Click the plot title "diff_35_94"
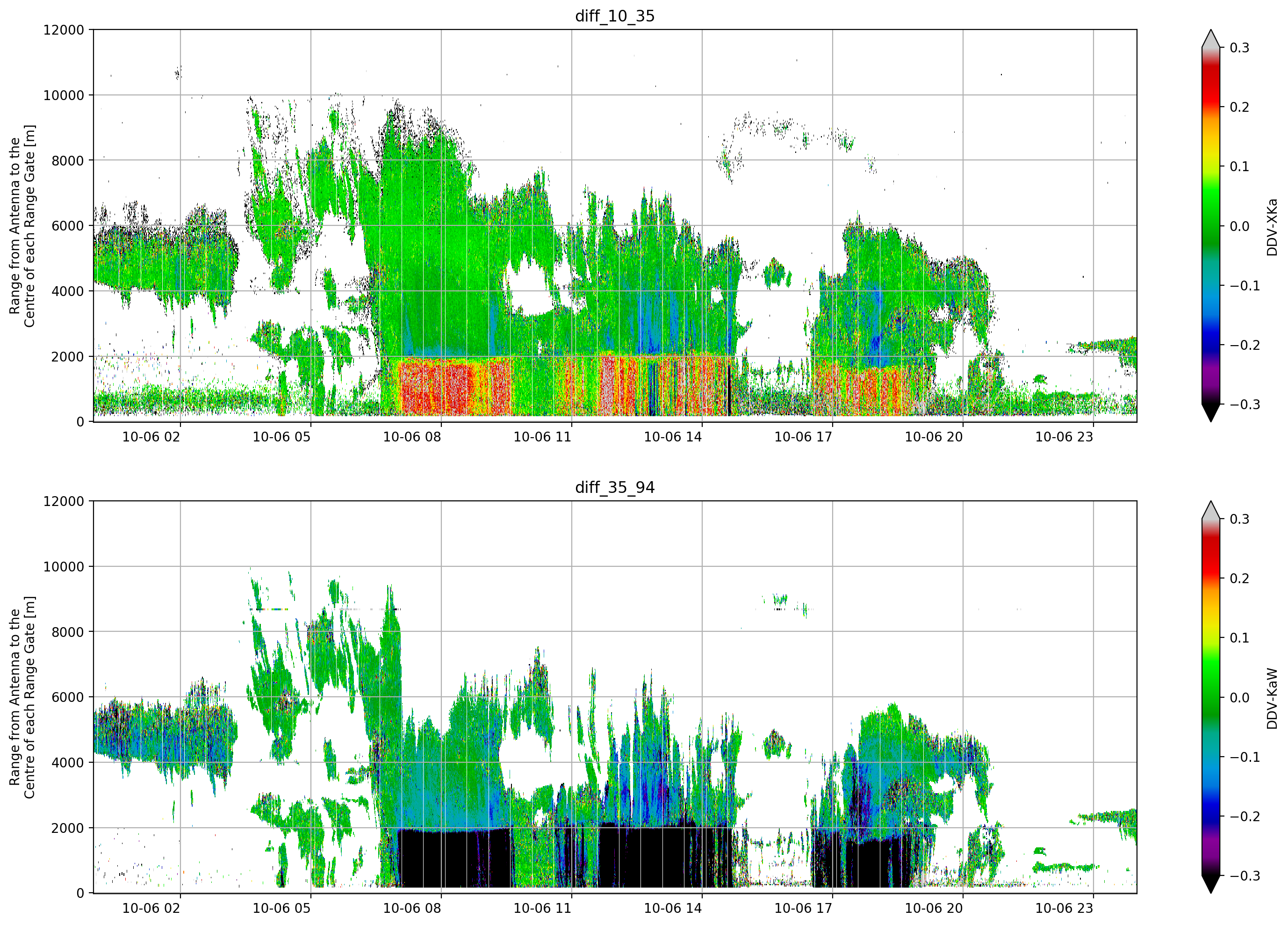1288x925 pixels. pos(614,487)
